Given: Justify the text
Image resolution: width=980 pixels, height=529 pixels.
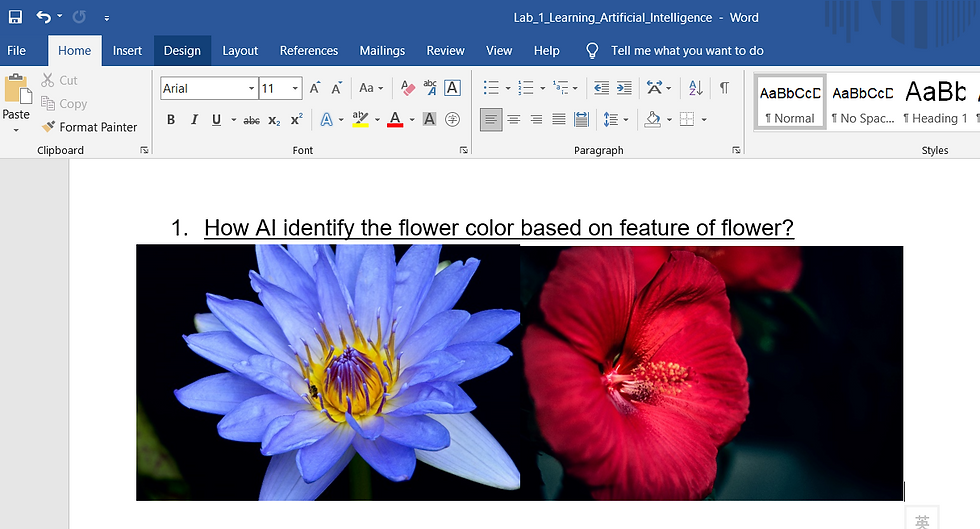Looking at the screenshot, I should coord(559,119).
